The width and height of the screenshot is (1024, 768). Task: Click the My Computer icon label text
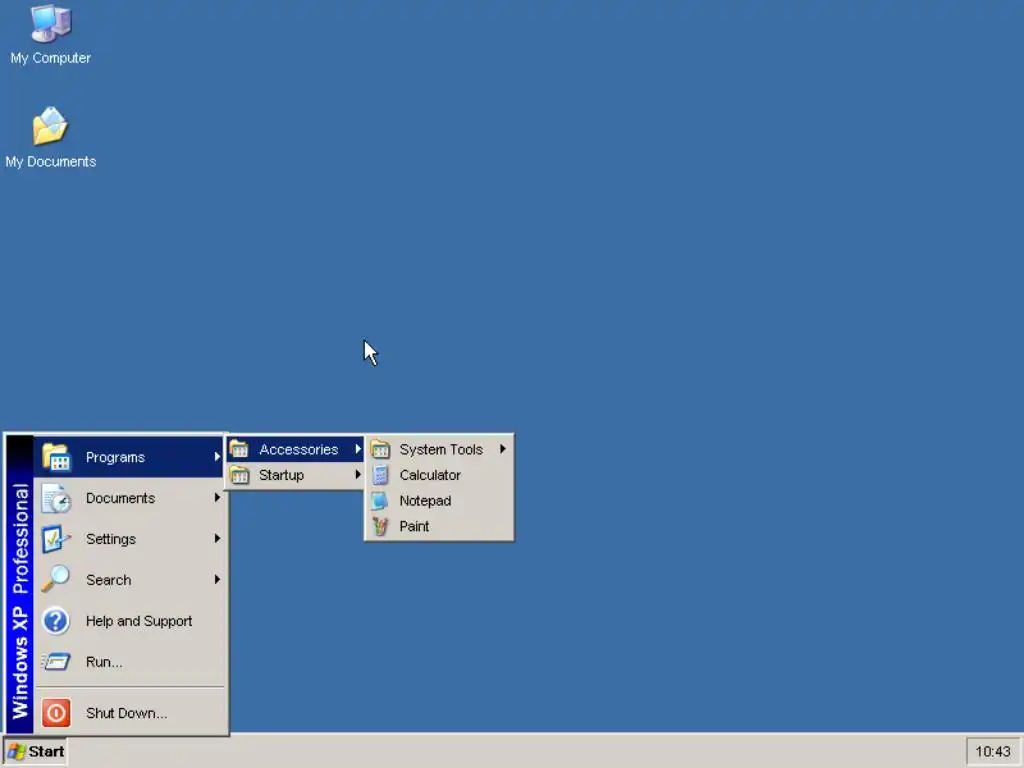pyautogui.click(x=50, y=58)
